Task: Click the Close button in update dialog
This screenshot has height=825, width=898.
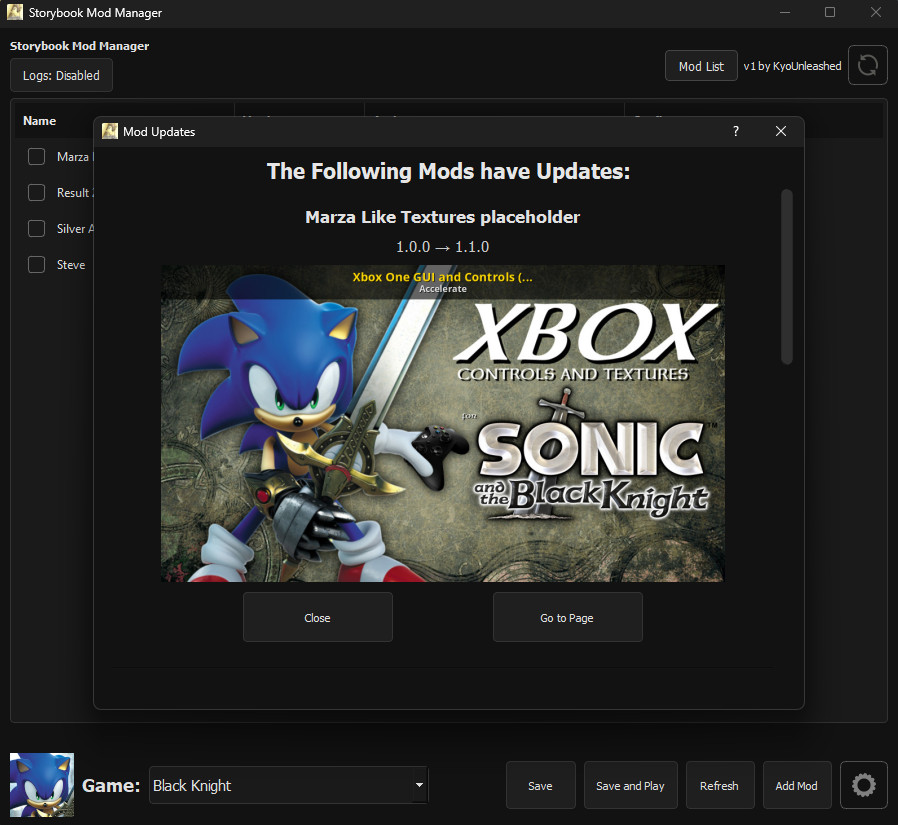Action: [318, 617]
